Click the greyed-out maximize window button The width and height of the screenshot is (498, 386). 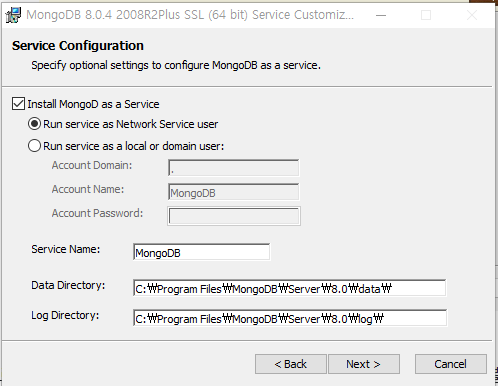coord(426,15)
